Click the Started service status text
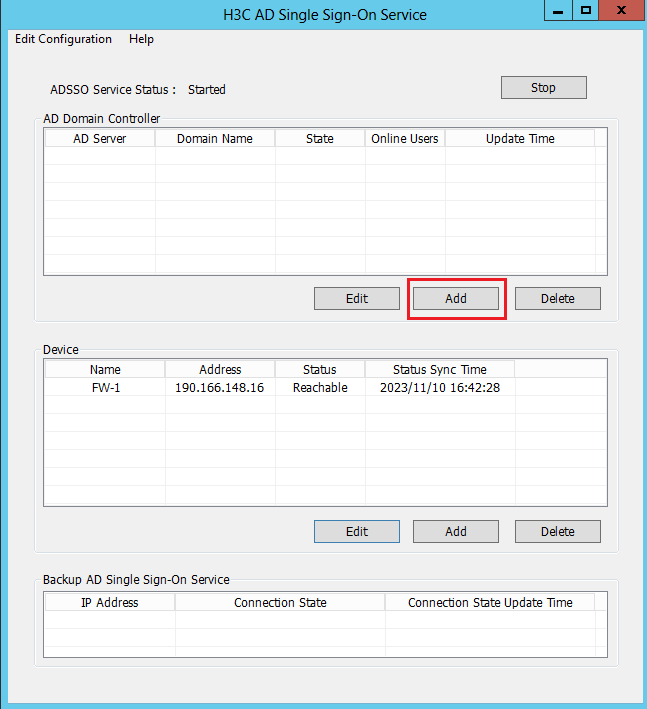 207,90
